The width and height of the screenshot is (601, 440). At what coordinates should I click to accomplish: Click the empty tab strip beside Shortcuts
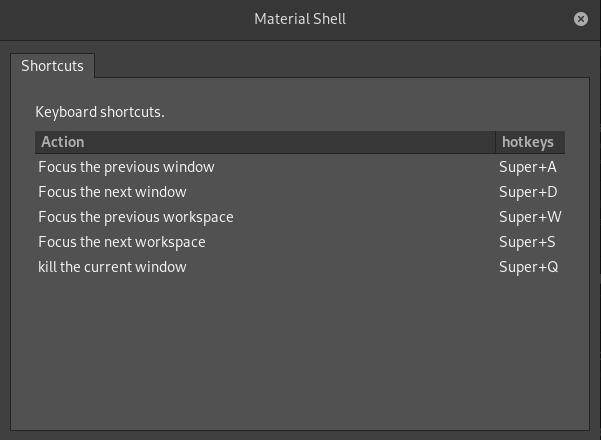(340, 66)
